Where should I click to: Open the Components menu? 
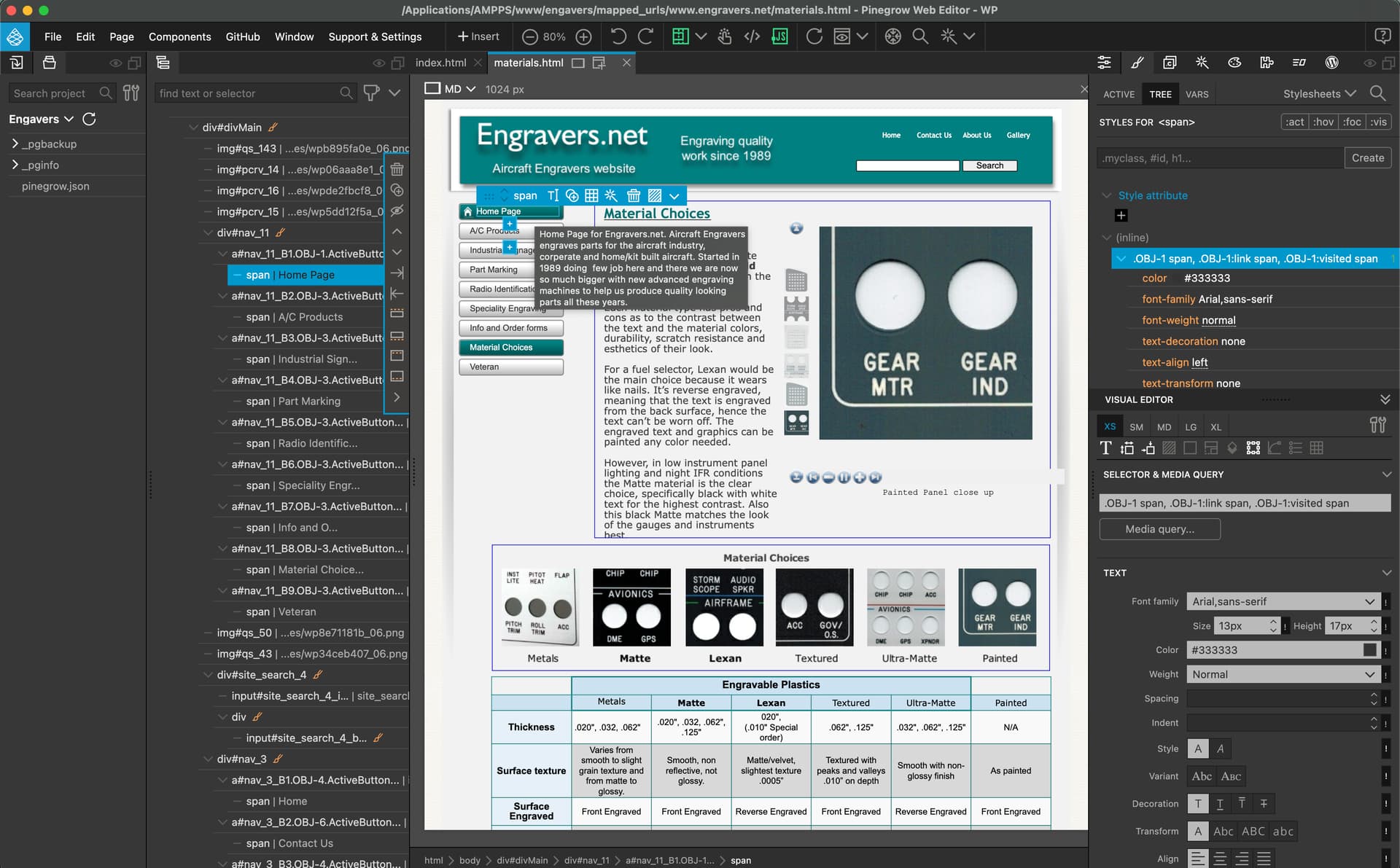click(x=179, y=36)
